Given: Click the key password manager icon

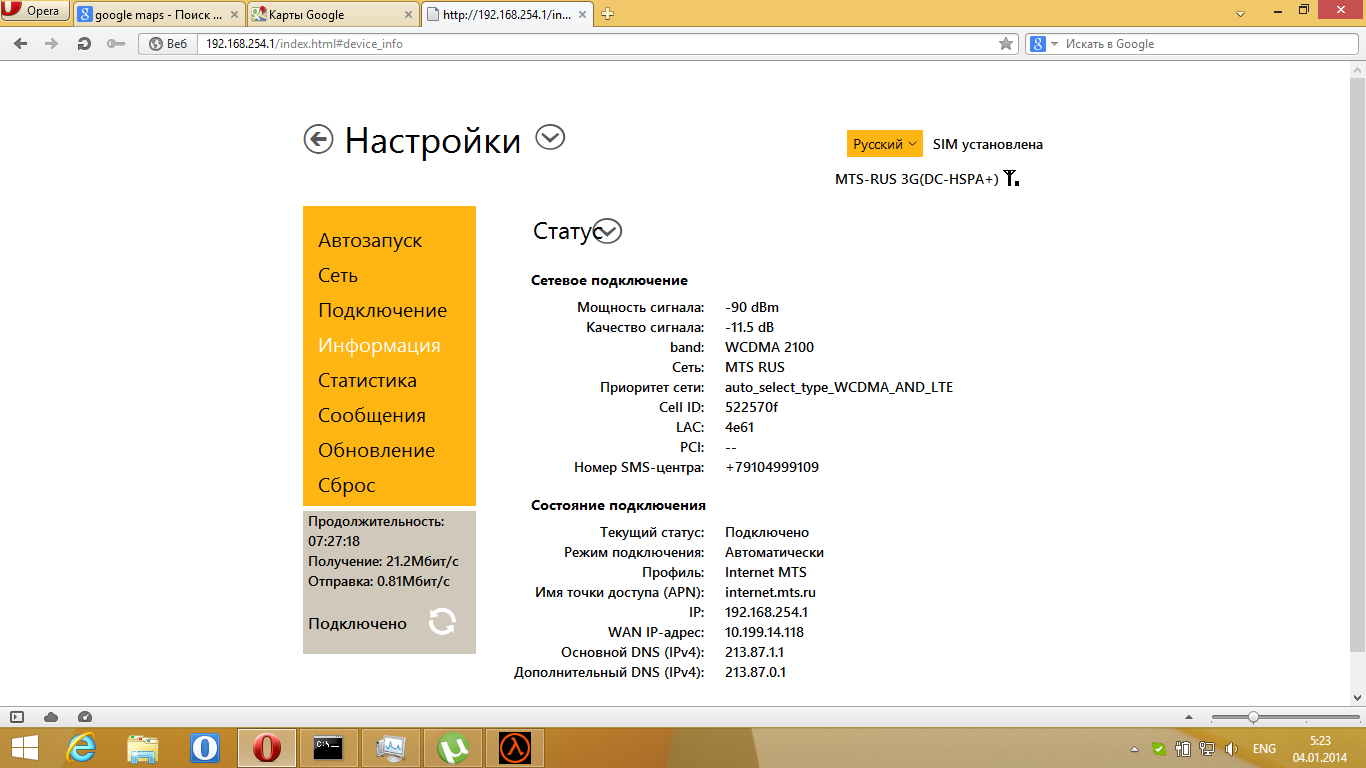Looking at the screenshot, I should 116,44.
